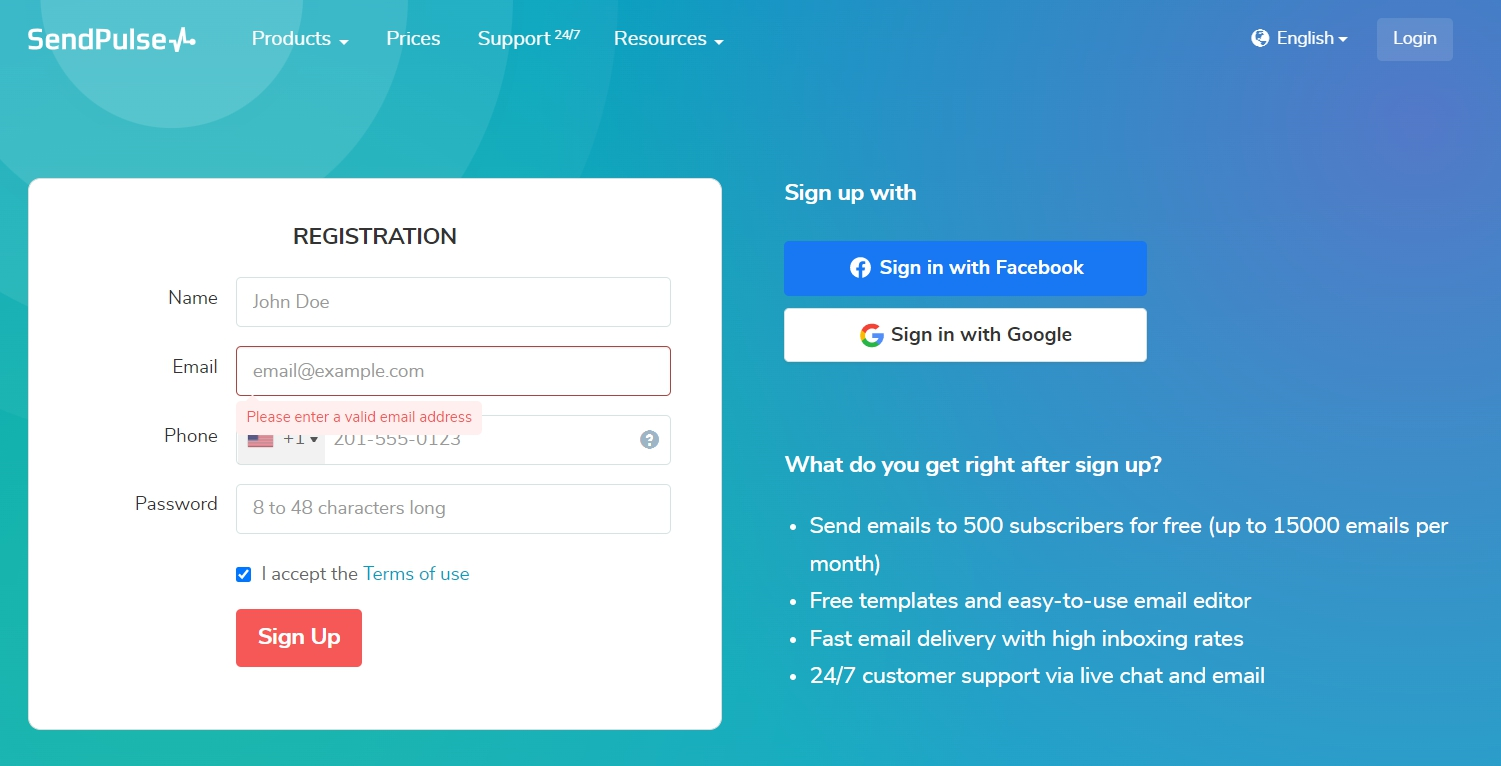Click the SendPulse logo
This screenshot has height=766, width=1501.
click(111, 40)
